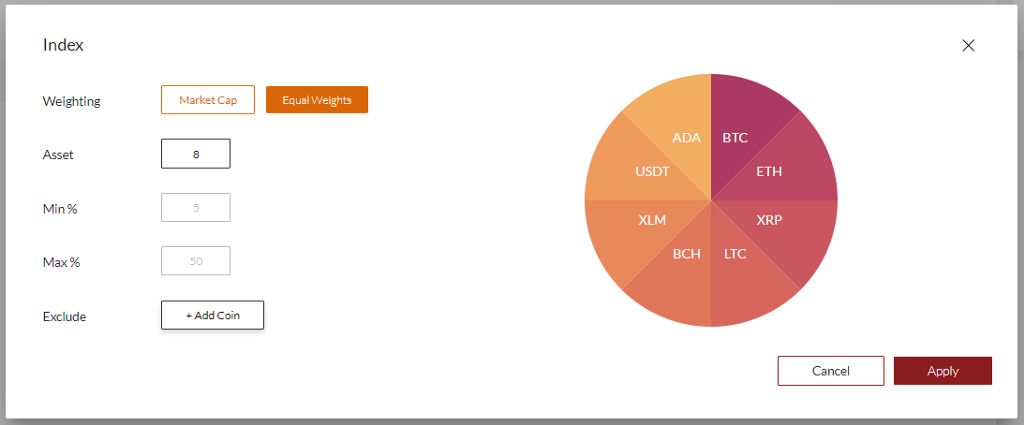Screen dimensions: 1024x425
Task: Click the Index dialog title
Action: coord(63,45)
